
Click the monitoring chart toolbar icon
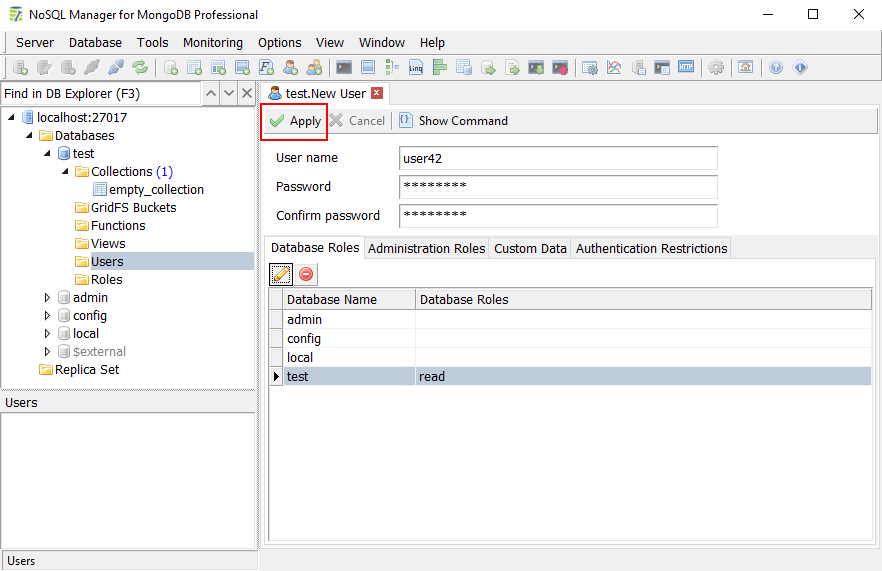click(614, 68)
